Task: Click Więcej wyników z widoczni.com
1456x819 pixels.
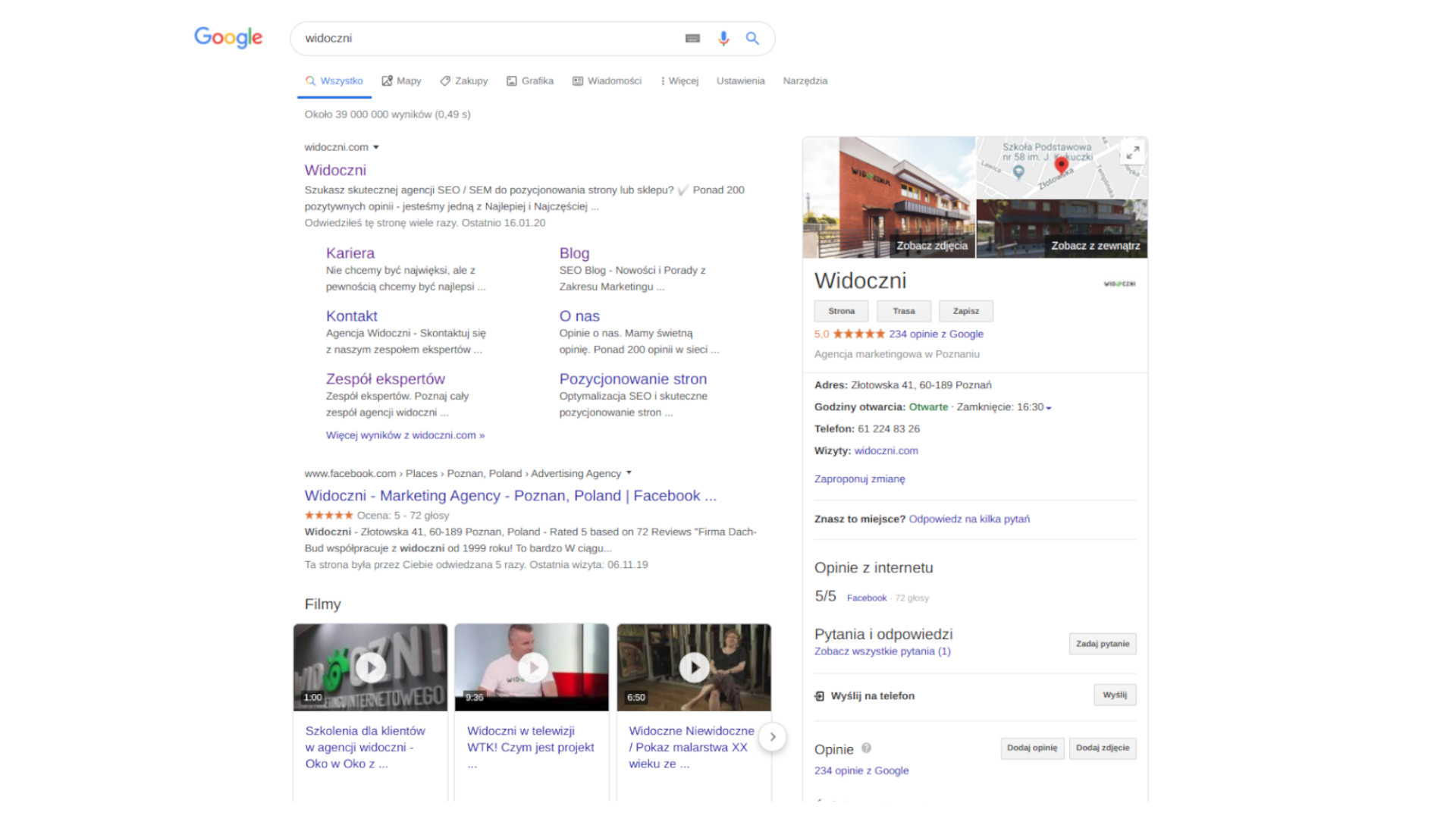Action: pyautogui.click(x=405, y=435)
